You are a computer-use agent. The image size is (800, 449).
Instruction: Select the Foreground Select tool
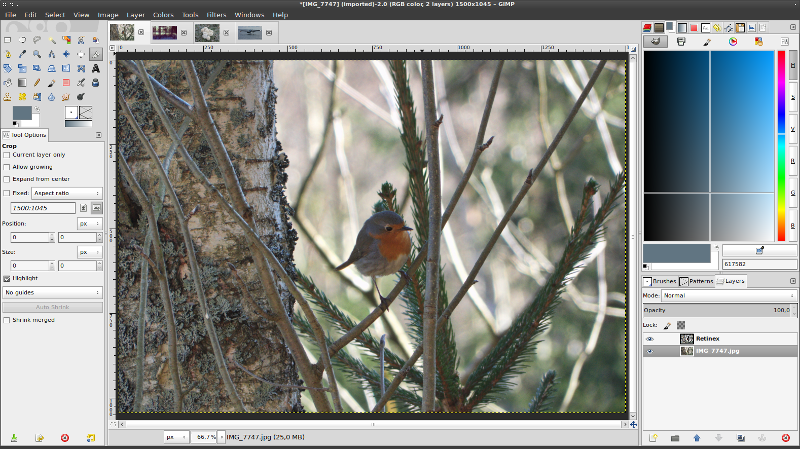click(95, 40)
